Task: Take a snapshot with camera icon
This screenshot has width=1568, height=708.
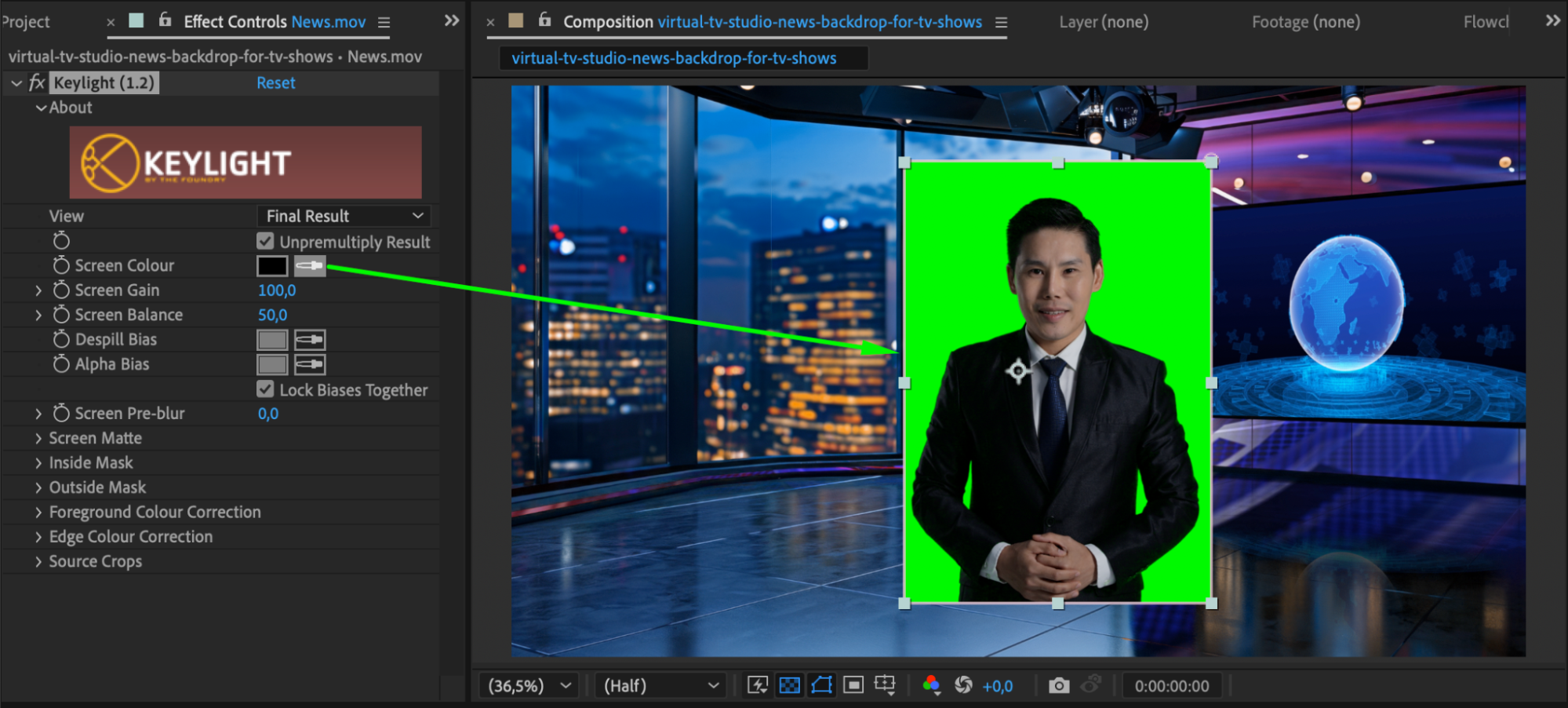Action: coord(1058,685)
